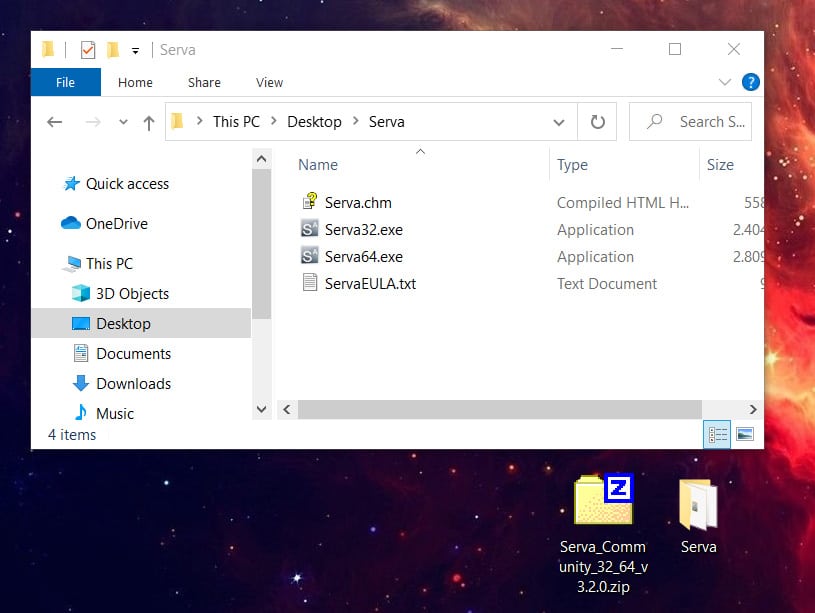Click file list scroll left arrow

(287, 409)
